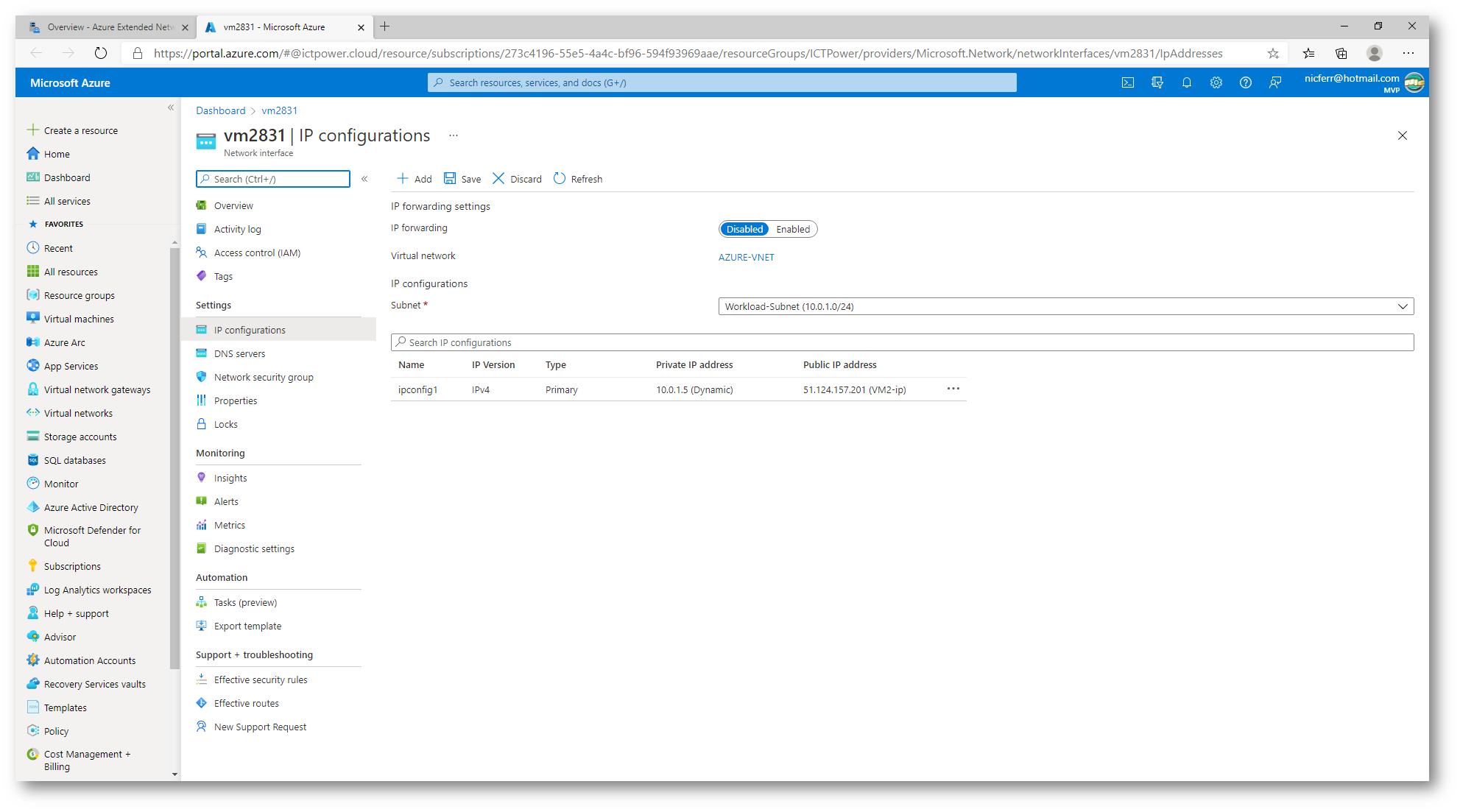Click the global Azure search bar
Image resolution: width=1460 pixels, height=812 pixels.
click(x=722, y=82)
